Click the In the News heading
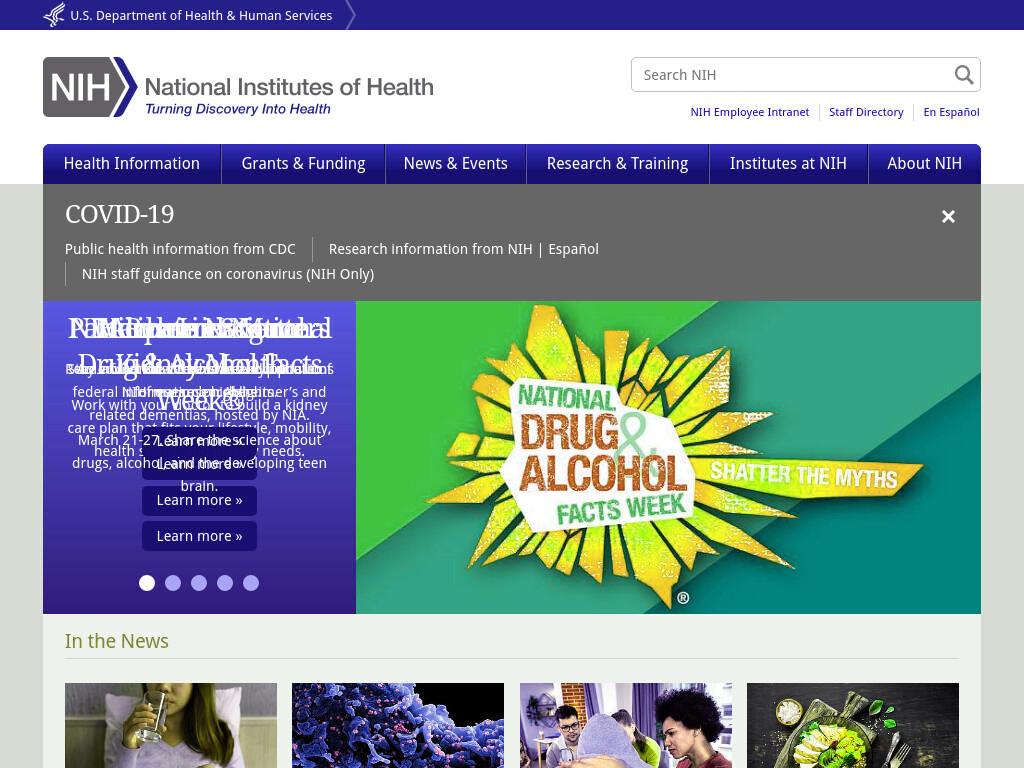 click(x=116, y=641)
